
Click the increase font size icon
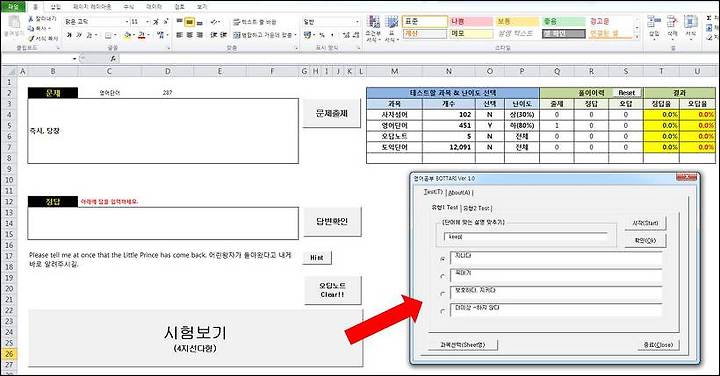[x=156, y=22]
